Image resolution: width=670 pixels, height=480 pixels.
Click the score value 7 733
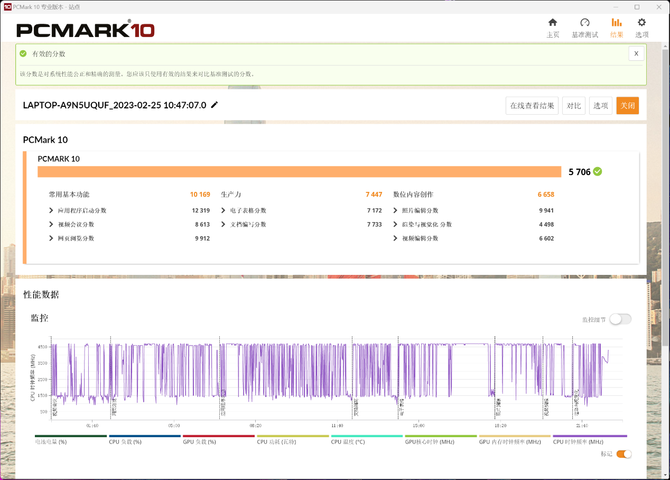[374, 224]
